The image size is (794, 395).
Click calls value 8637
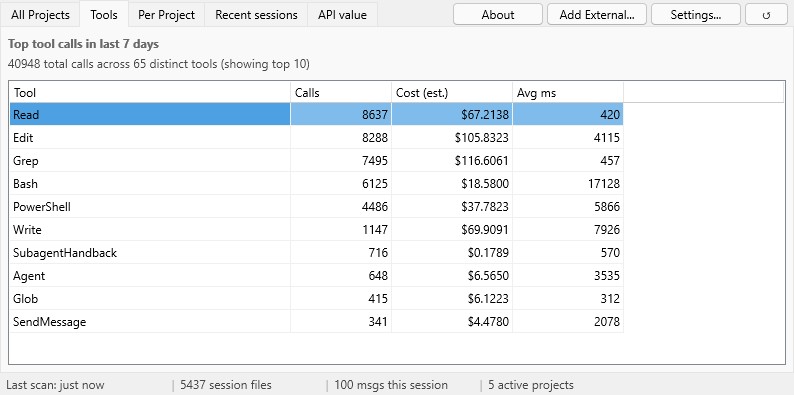click(375, 114)
